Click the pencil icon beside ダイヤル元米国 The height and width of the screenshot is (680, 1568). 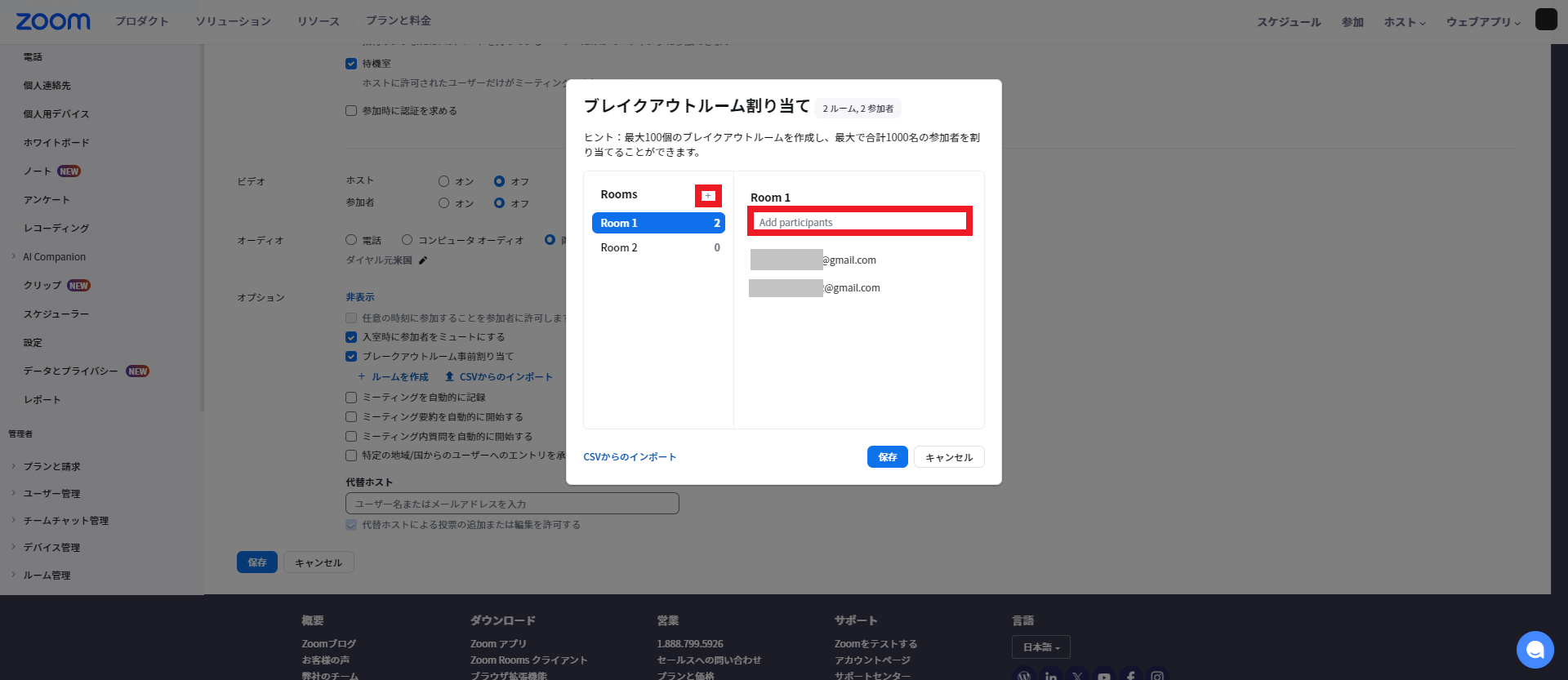pos(423,260)
